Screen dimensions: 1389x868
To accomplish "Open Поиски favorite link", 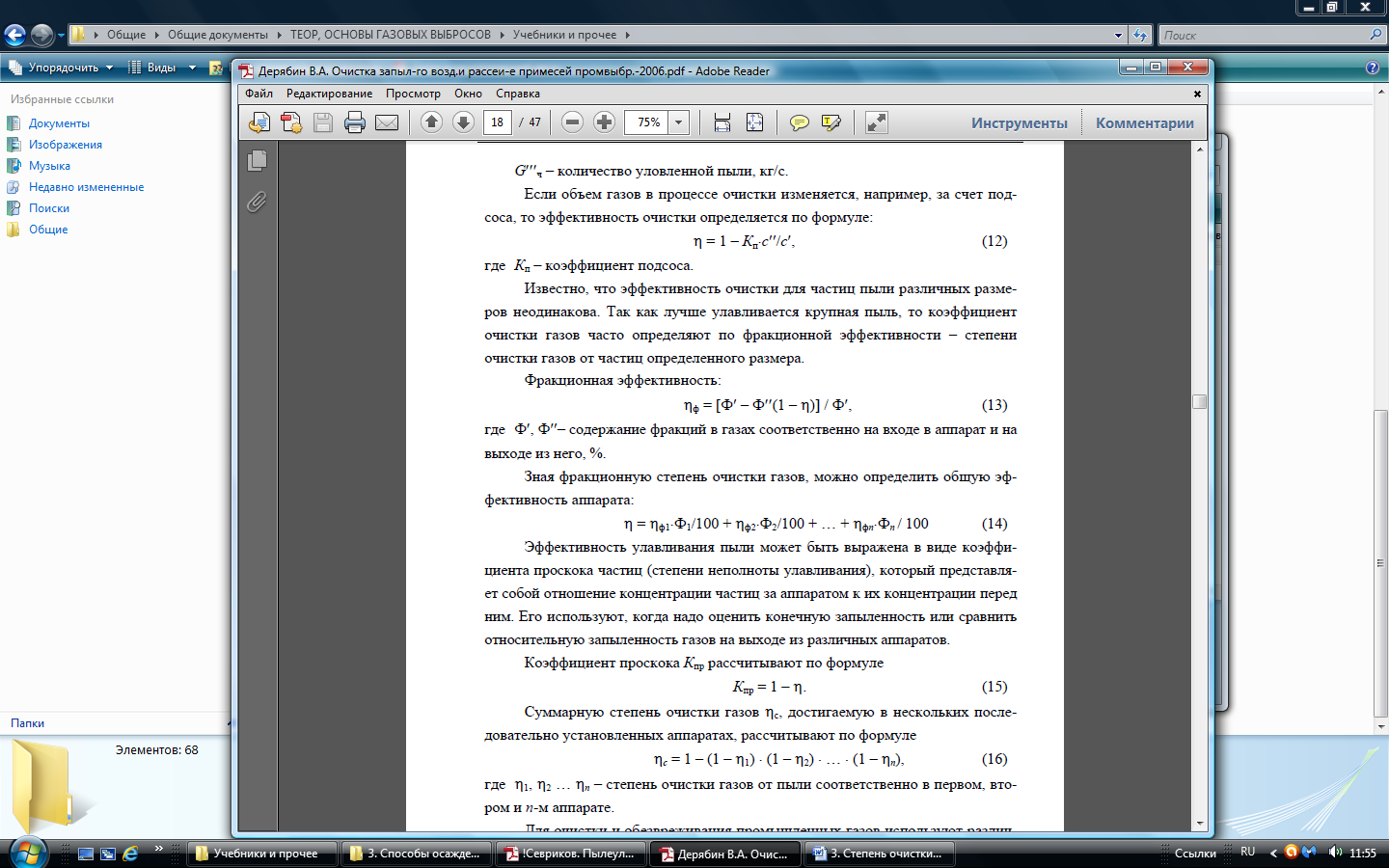I will pyautogui.click(x=49, y=208).
